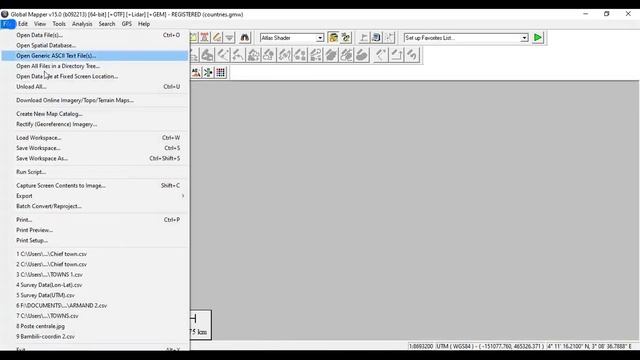Viewport: 640px width, 360px height.
Task: Open the Set up Favorites List dropdown arrow
Action: [x=524, y=38]
